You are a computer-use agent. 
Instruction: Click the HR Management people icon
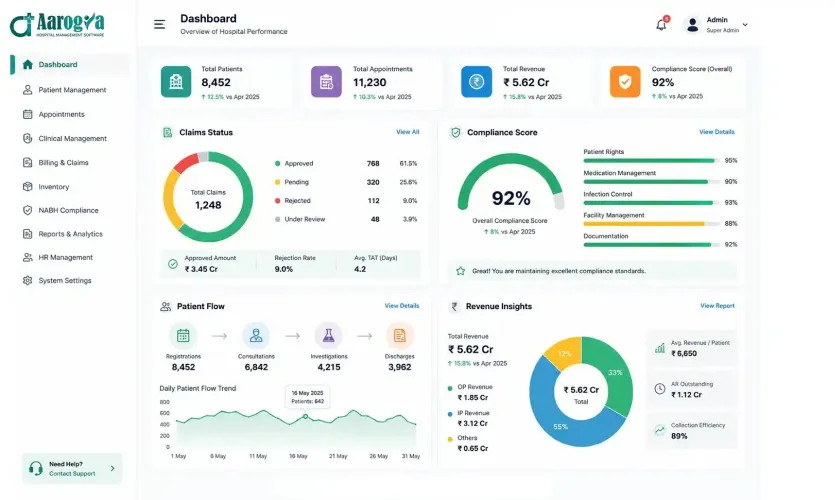point(28,257)
